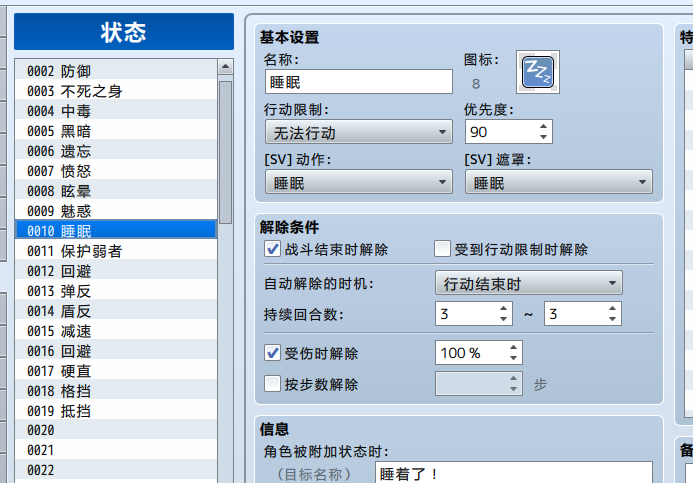The height and width of the screenshot is (483, 693).
Task: Select state 0018 格挡
Action: tap(116, 391)
